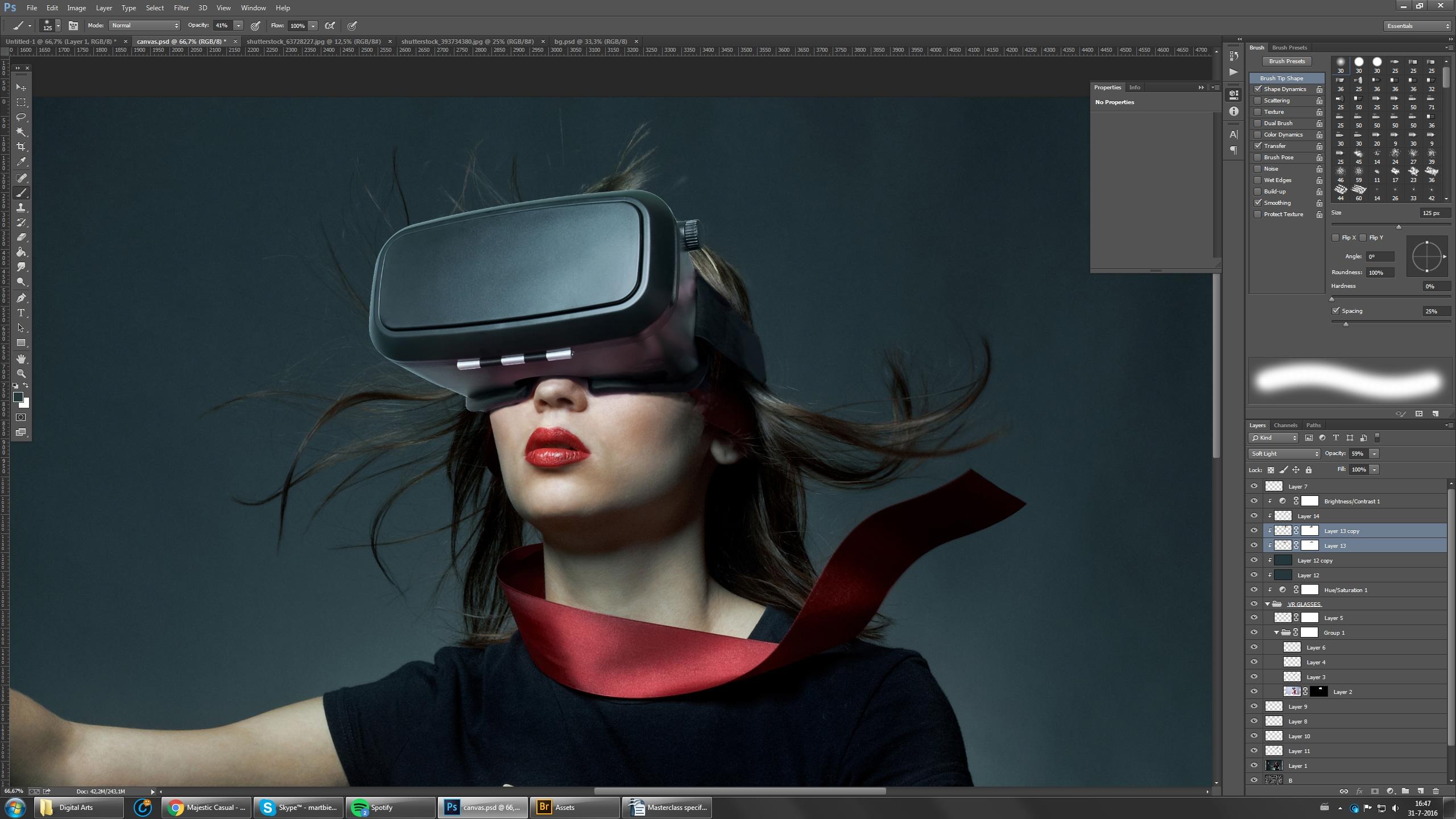
Task: Enable Scattering brush option
Action: click(x=1258, y=101)
